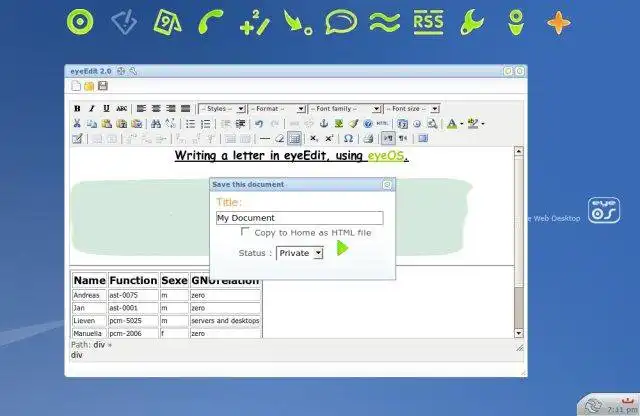Expand the background color picker arrow
The image size is (640, 416).
tap(483, 124)
